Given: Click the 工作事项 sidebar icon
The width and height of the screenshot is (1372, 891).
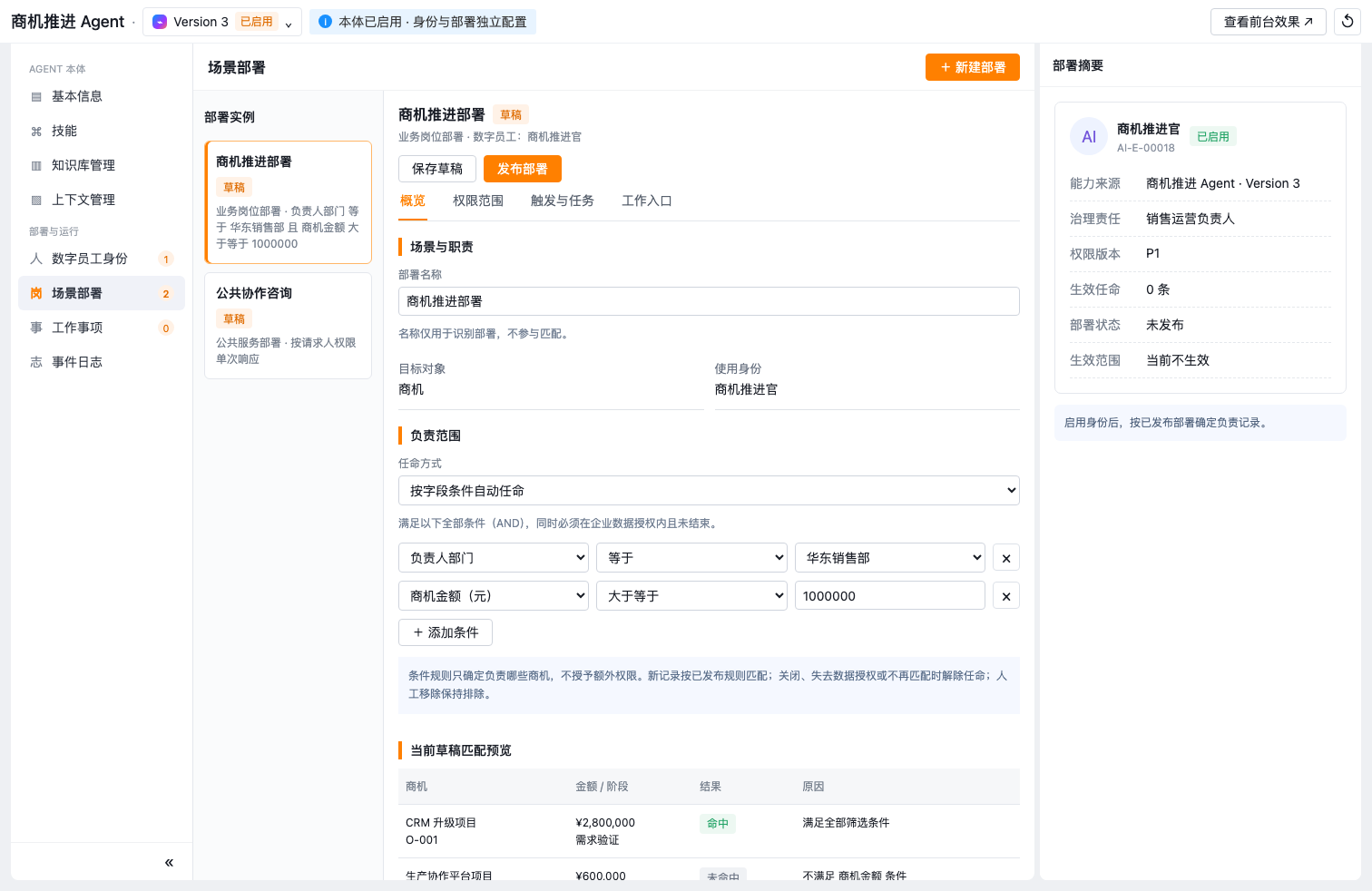Looking at the screenshot, I should (36, 328).
